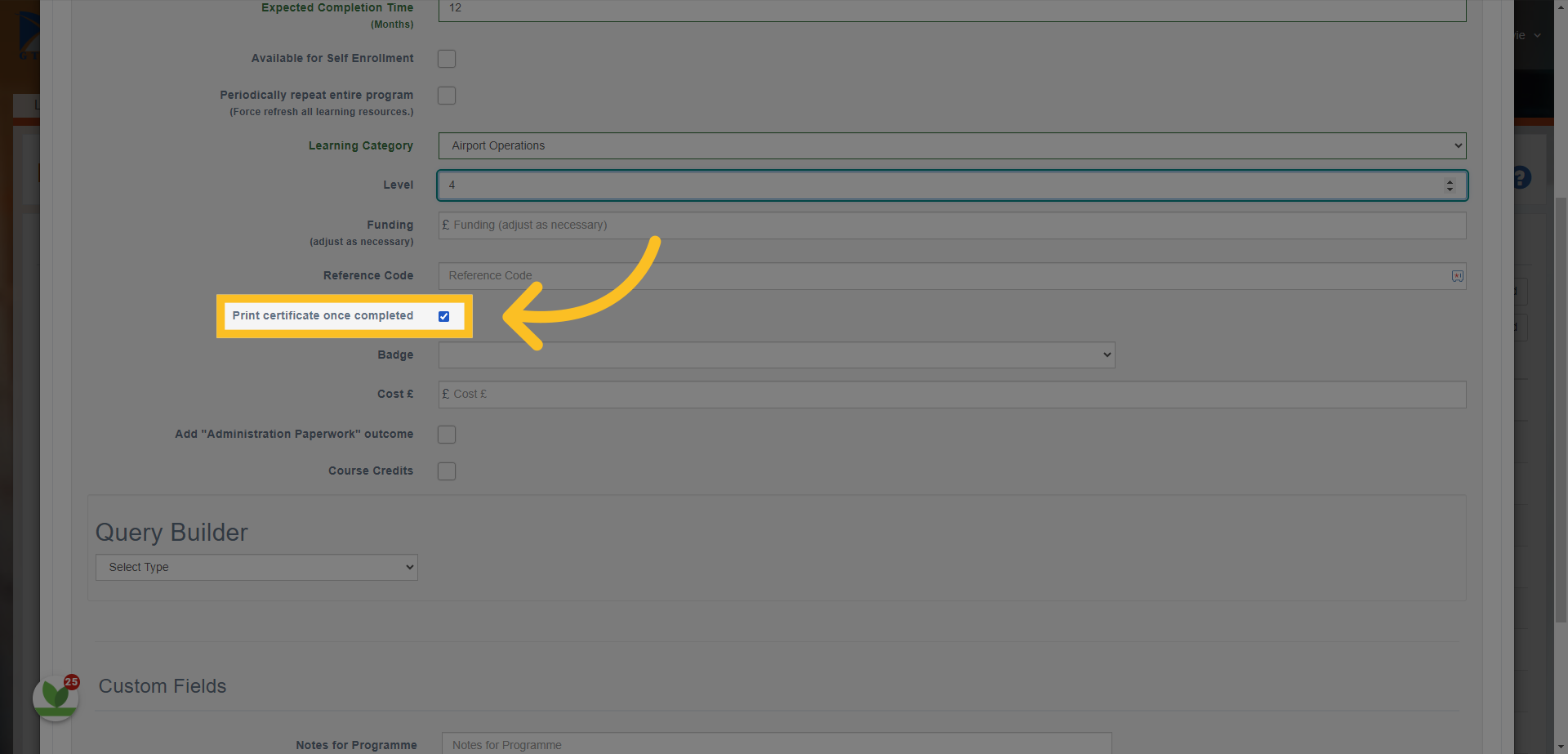Click the Learning Category label
The image size is (1568, 754).
tap(361, 145)
